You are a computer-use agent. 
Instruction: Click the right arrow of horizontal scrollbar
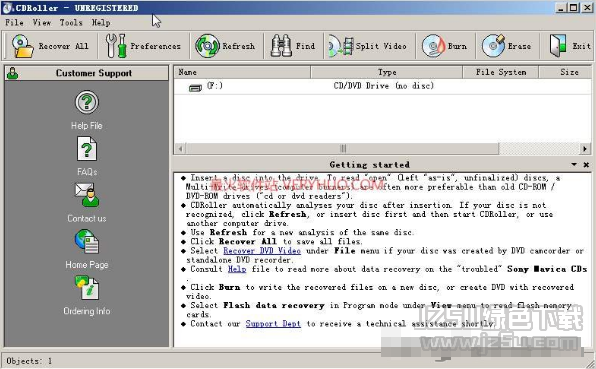[585, 149]
